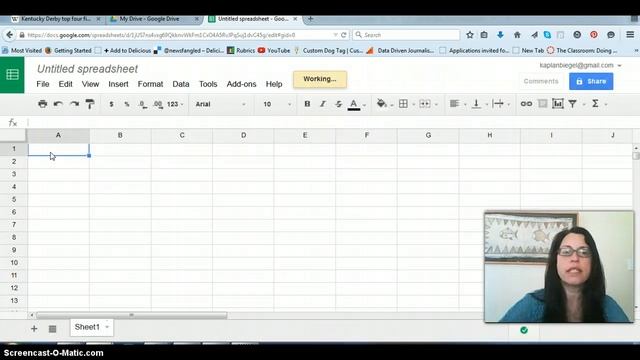The height and width of the screenshot is (360, 640).
Task: Bookmark this page star icon
Action: tap(470, 35)
